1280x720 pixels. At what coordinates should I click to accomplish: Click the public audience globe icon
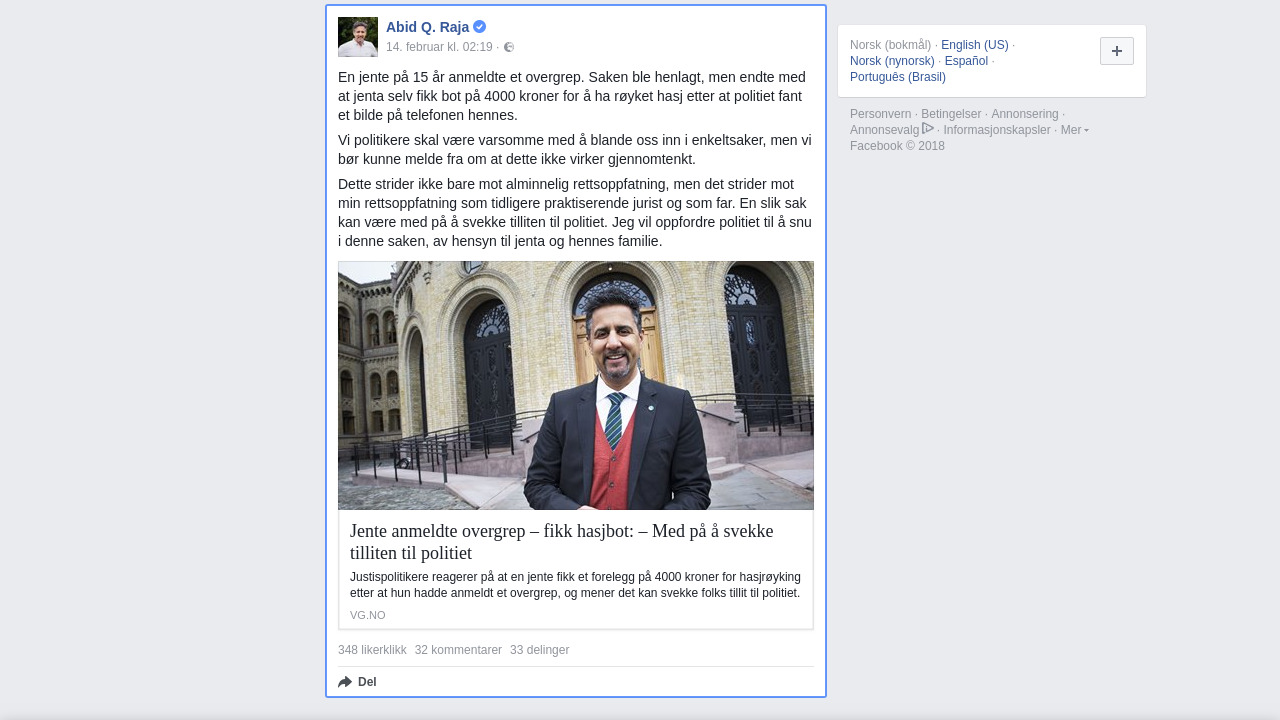point(509,47)
